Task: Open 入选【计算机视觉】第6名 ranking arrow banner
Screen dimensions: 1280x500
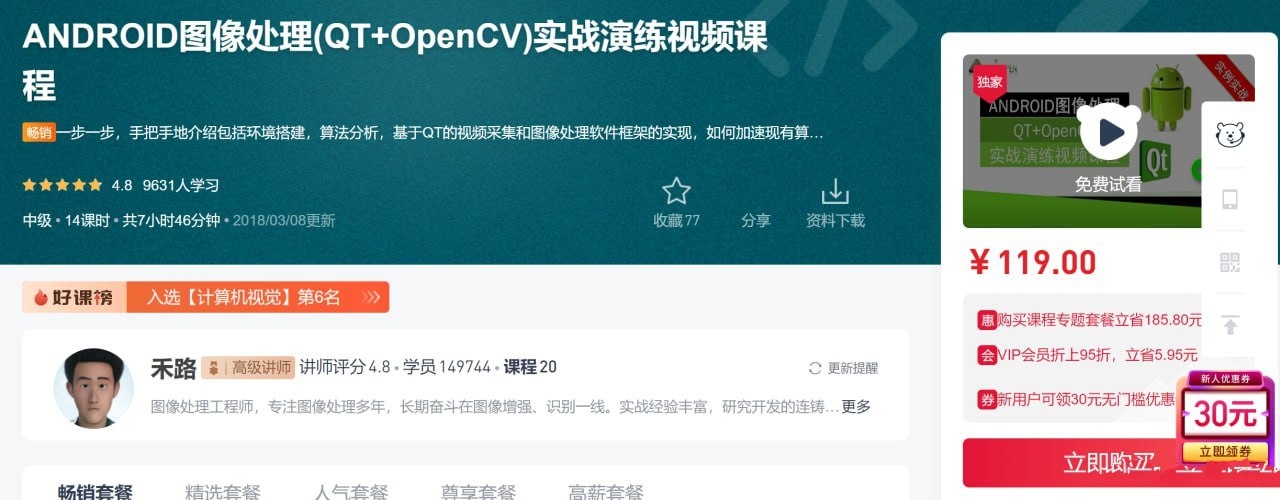Action: pos(258,297)
